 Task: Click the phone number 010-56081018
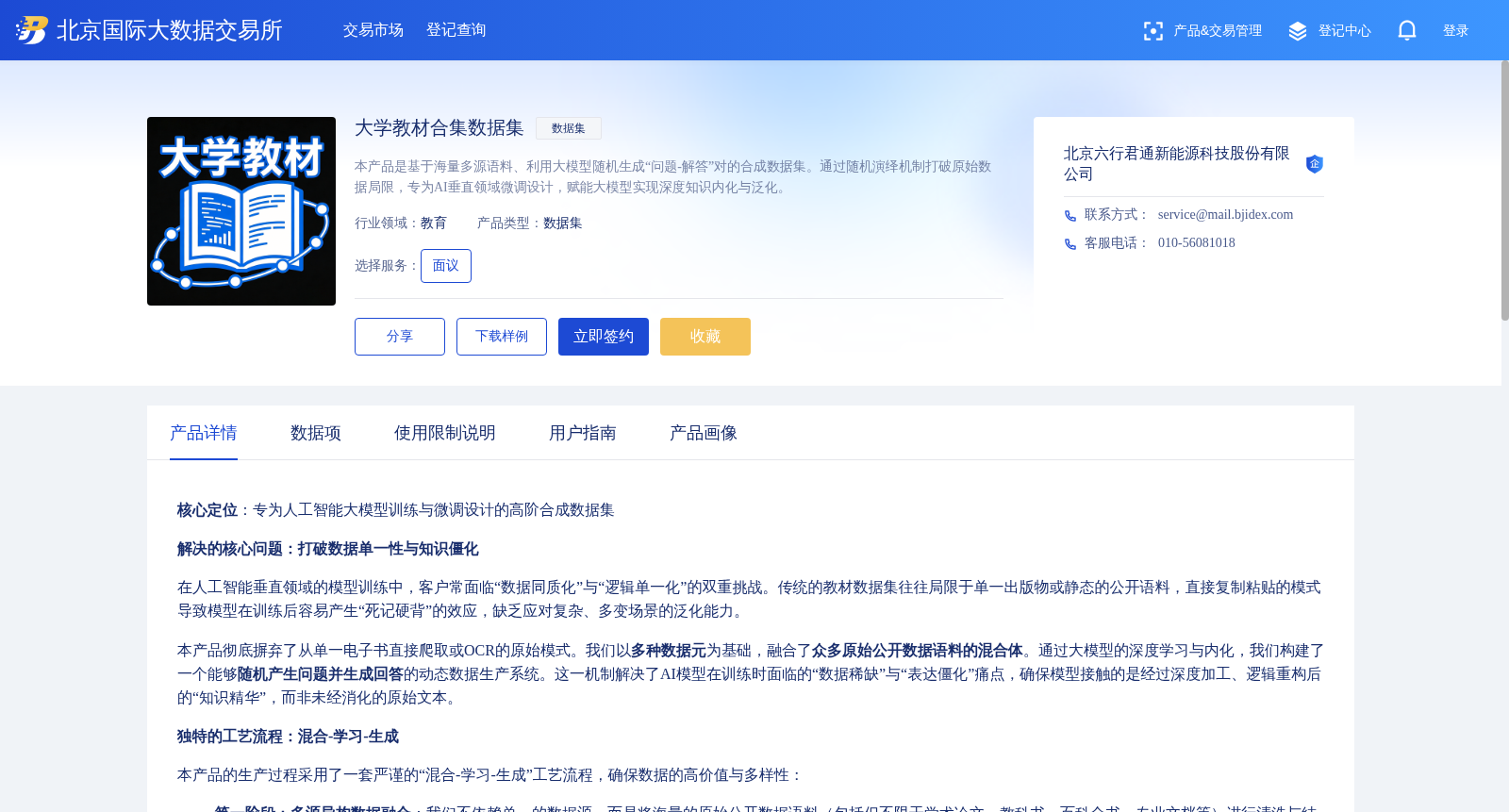(x=1197, y=243)
